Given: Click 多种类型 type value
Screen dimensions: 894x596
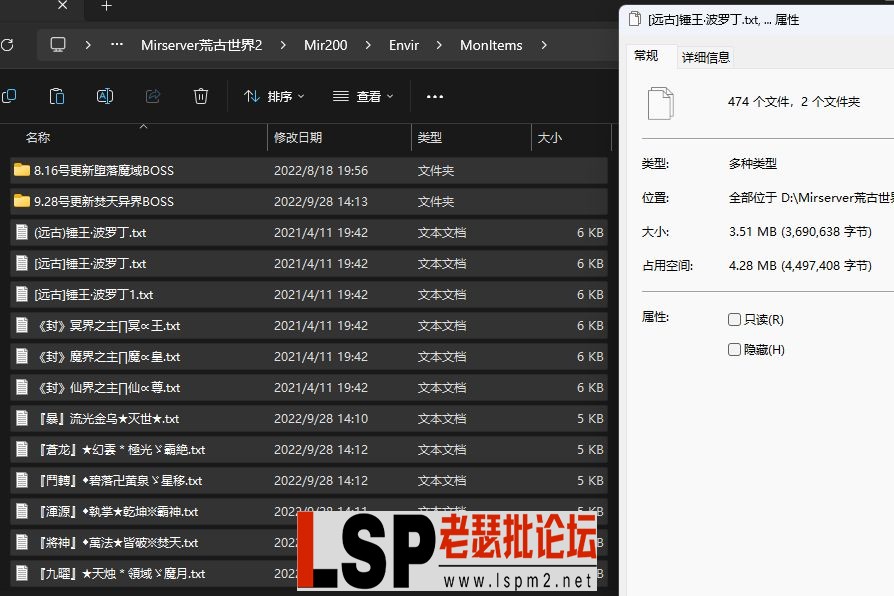Looking at the screenshot, I should pos(753,164).
